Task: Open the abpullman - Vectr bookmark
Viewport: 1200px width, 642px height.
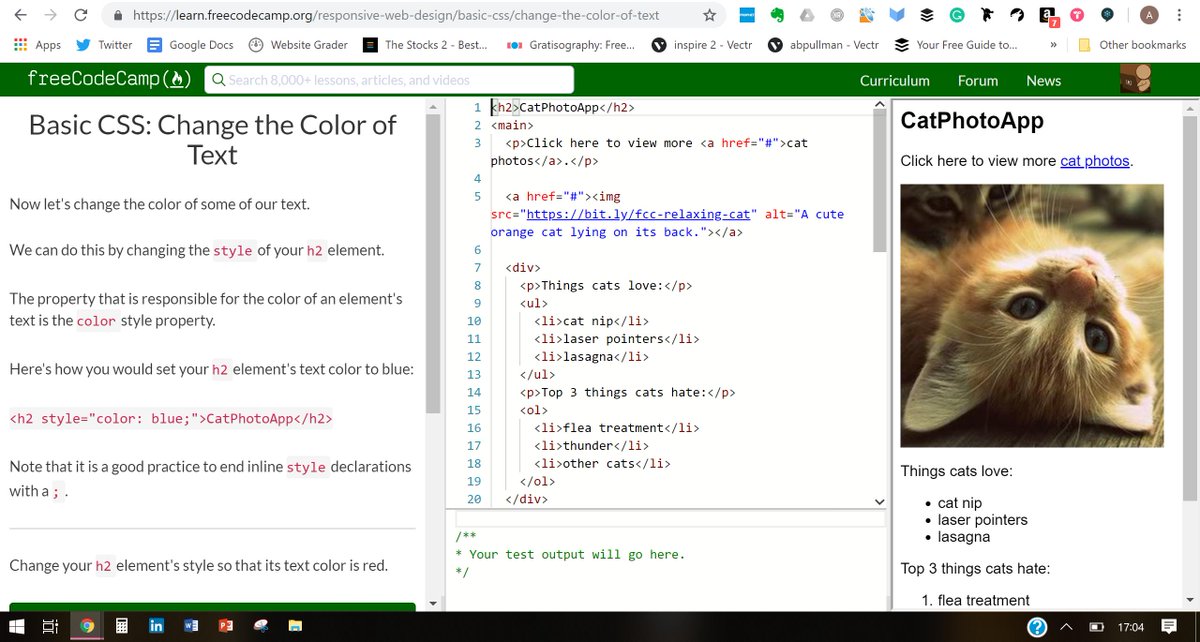Action: pyautogui.click(x=823, y=45)
